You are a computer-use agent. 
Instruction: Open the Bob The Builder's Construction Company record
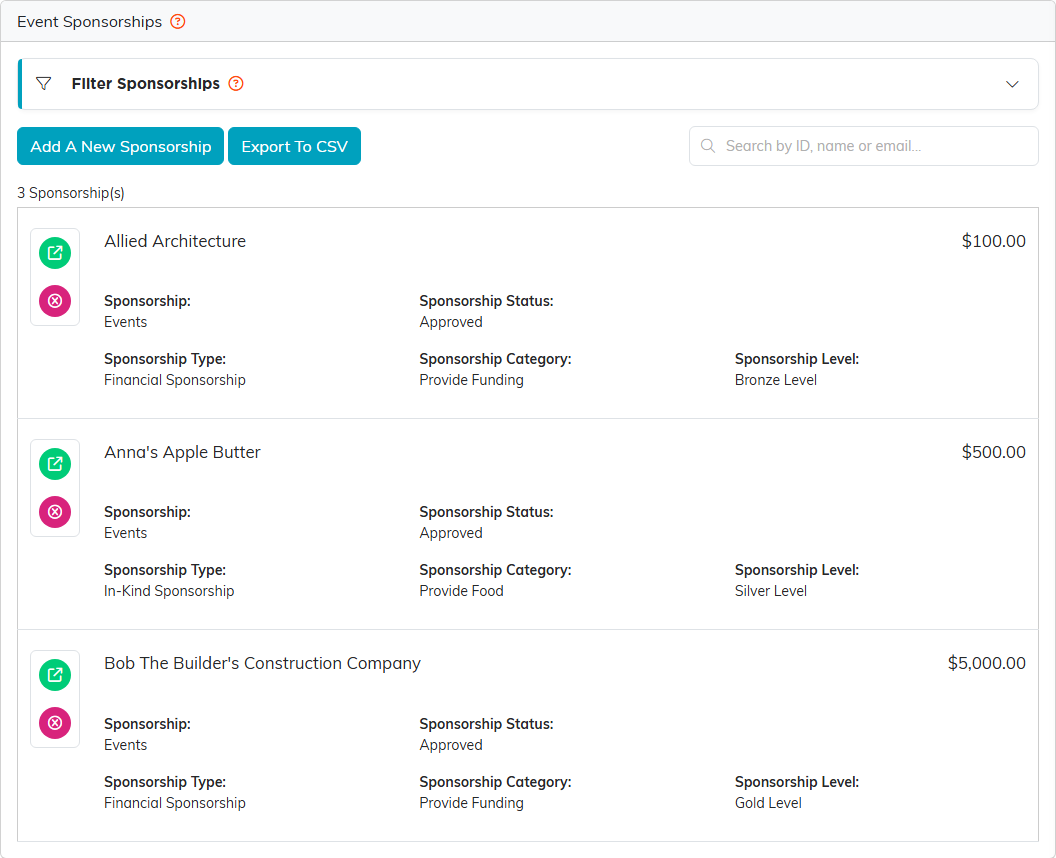55,675
